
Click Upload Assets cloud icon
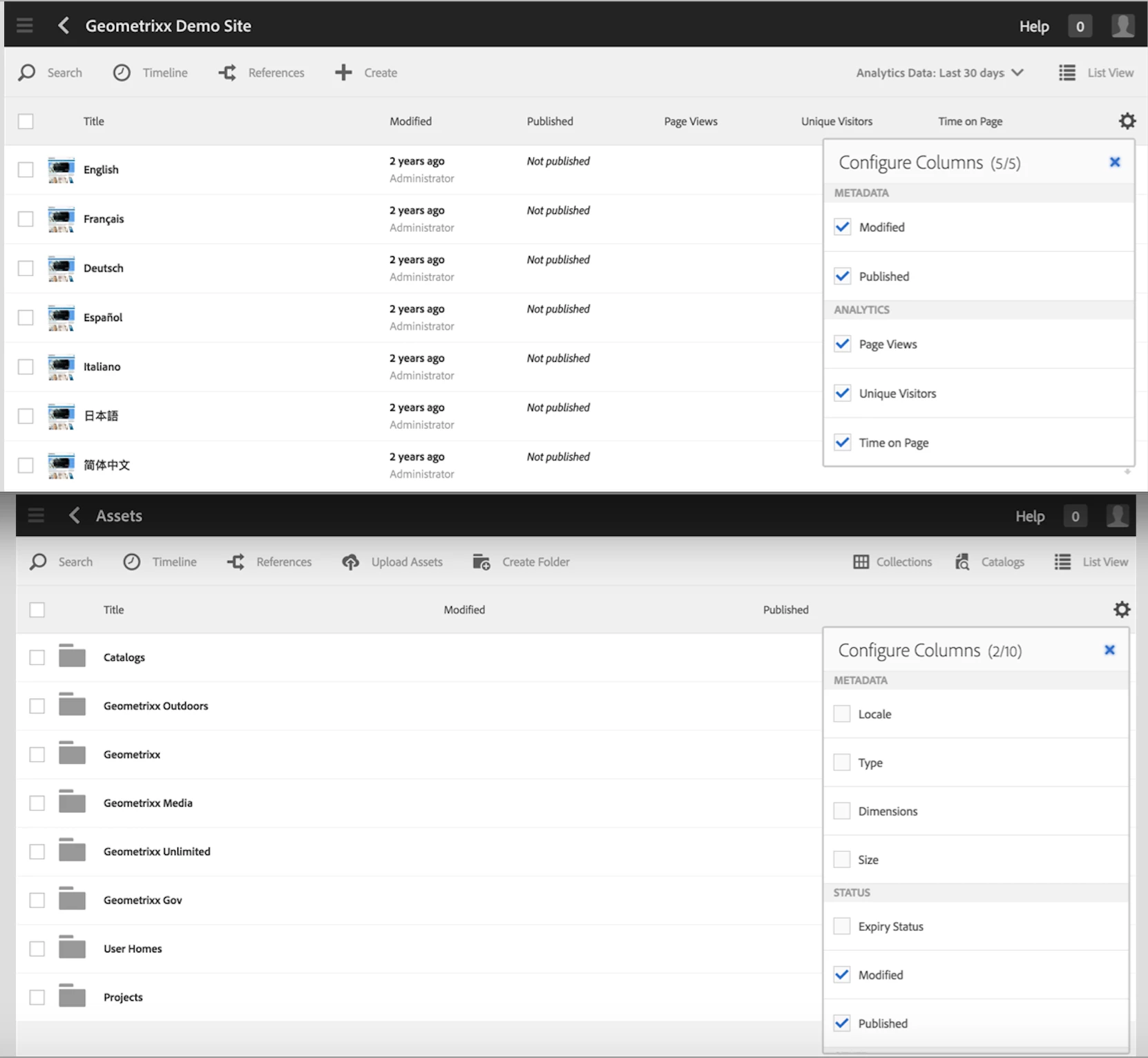[350, 561]
